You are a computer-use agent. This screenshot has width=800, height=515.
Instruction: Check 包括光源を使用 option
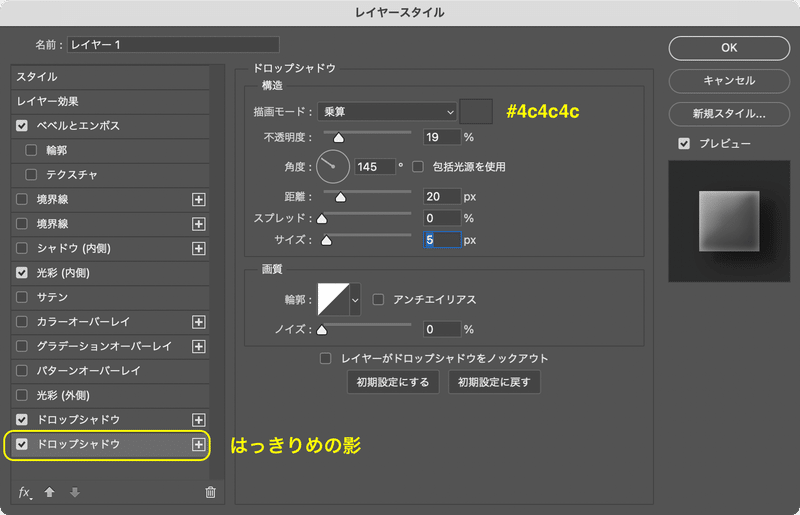pyautogui.click(x=418, y=166)
